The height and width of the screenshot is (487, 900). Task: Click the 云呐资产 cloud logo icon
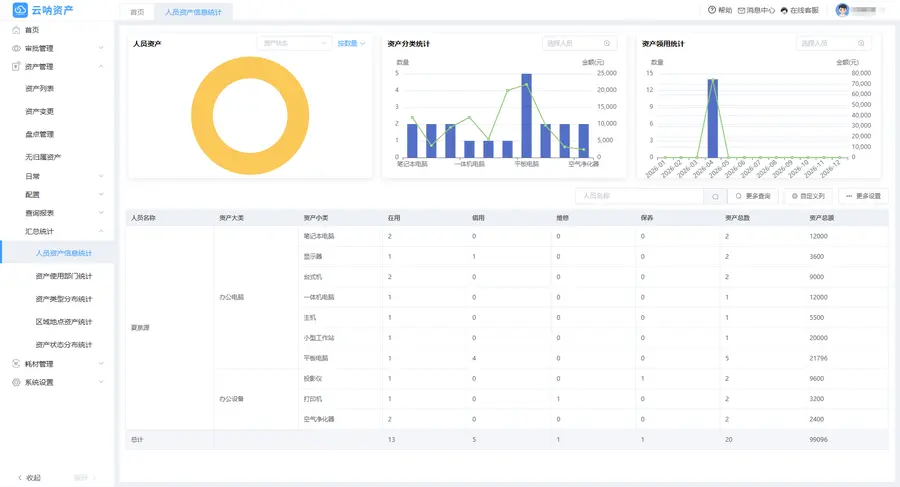click(20, 10)
